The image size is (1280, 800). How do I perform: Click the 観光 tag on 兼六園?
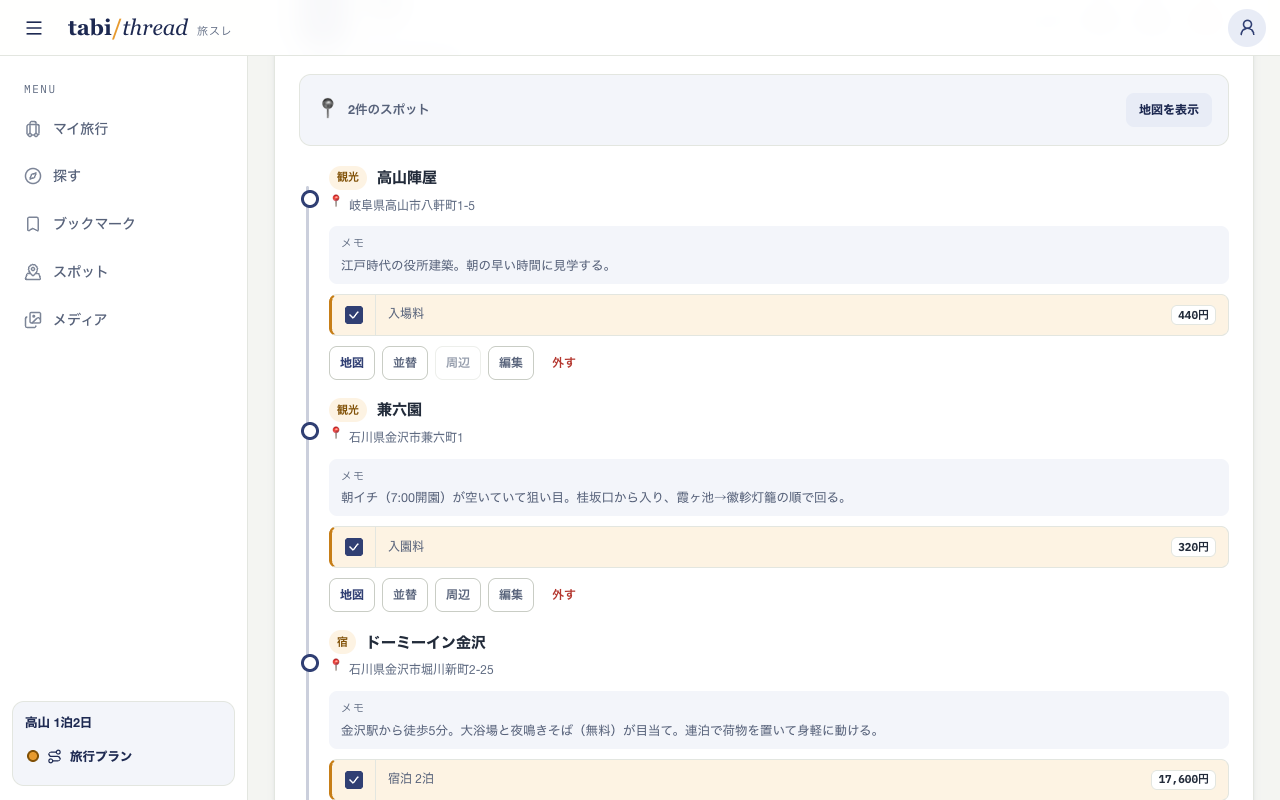point(348,410)
